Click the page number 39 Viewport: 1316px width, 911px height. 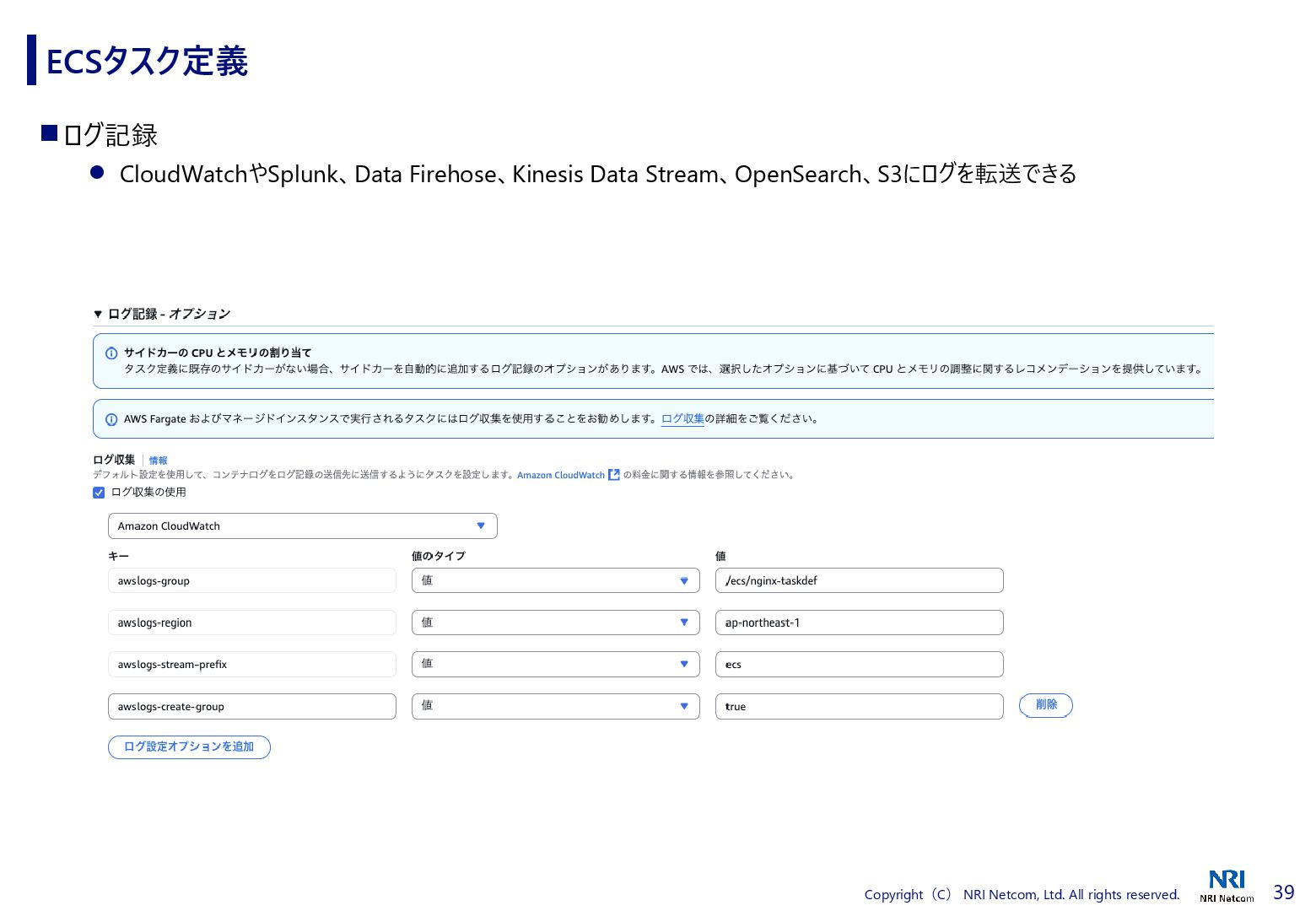tap(1284, 892)
